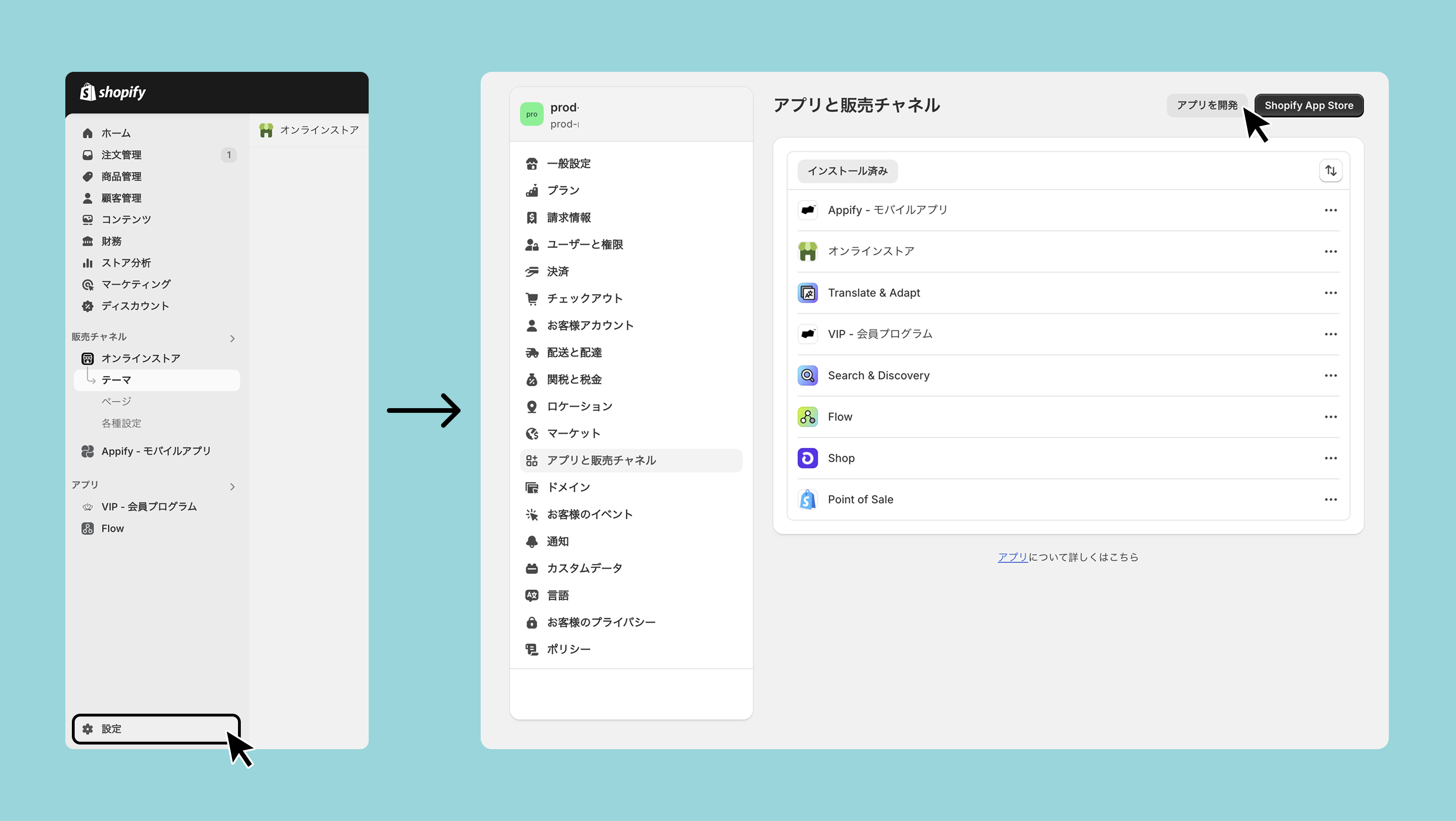Click the アプリを開発 button
The image size is (1456, 821).
click(1207, 106)
